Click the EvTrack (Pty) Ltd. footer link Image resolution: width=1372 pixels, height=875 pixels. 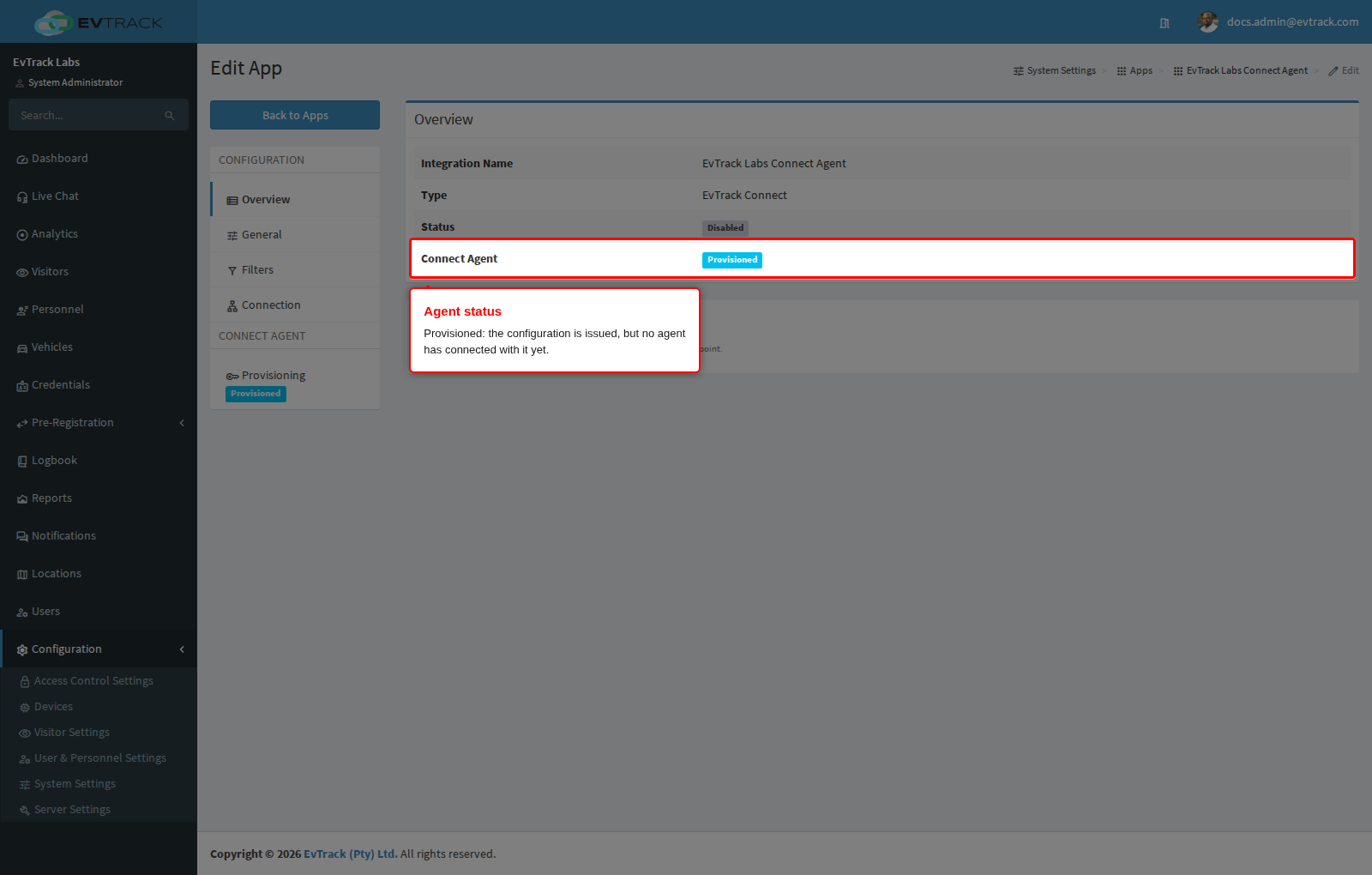(350, 854)
